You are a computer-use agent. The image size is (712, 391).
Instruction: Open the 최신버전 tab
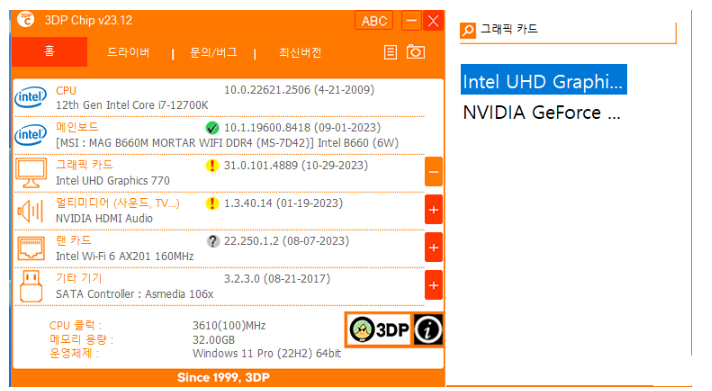click(300, 53)
